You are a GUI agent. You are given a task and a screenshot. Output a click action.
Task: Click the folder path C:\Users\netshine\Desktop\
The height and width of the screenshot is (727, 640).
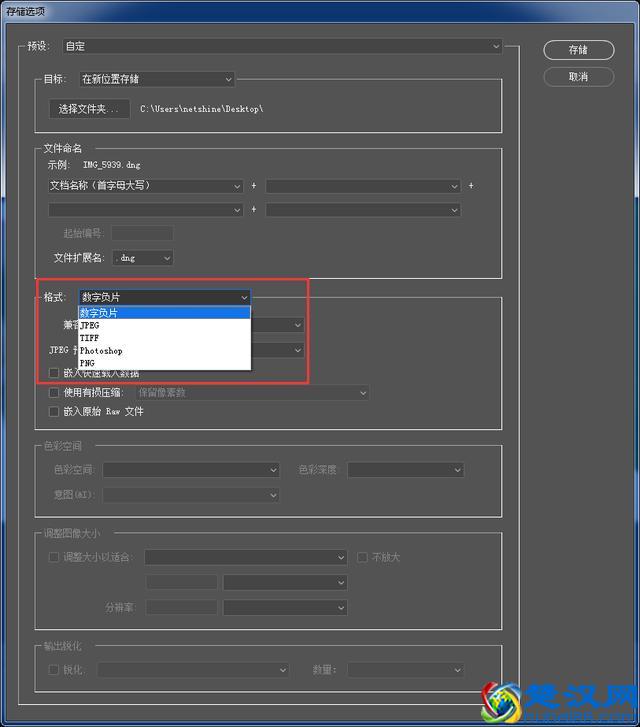(x=202, y=109)
